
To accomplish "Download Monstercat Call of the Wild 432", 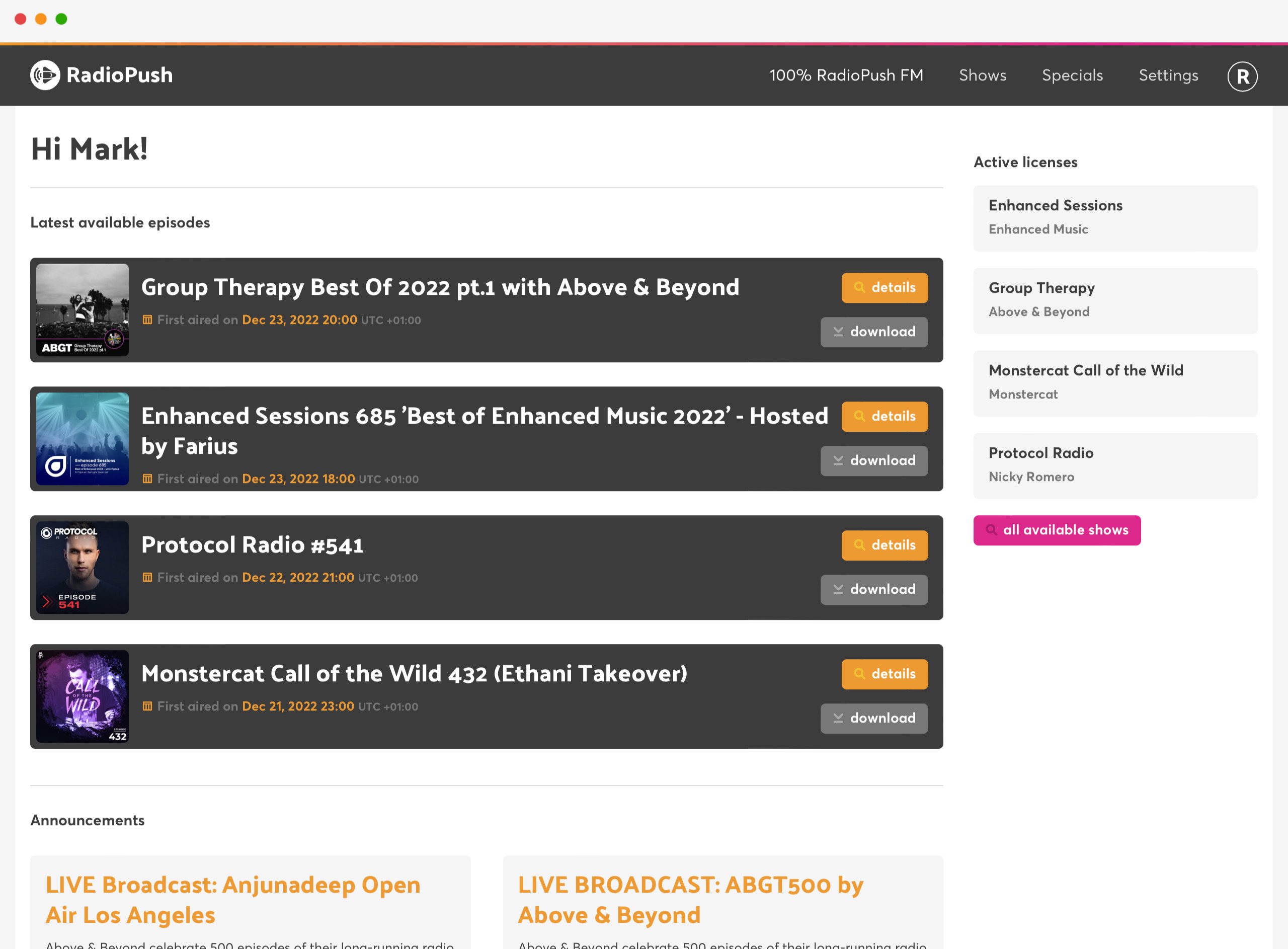I will (x=873, y=718).
